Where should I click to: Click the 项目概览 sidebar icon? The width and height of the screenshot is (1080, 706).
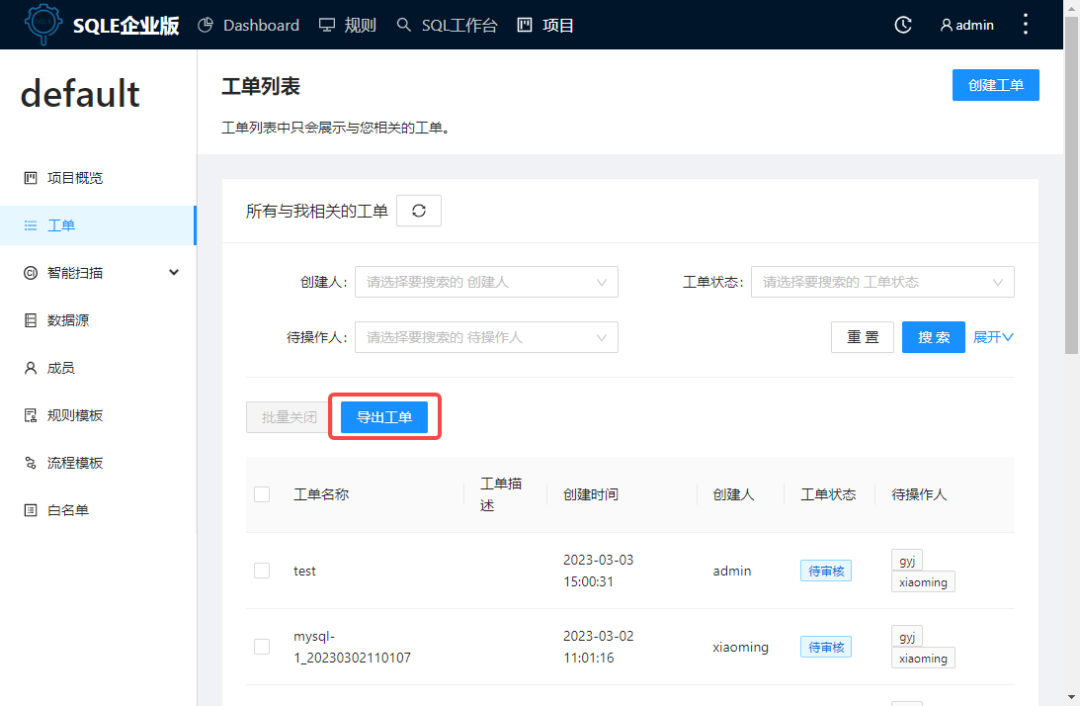(x=30, y=178)
